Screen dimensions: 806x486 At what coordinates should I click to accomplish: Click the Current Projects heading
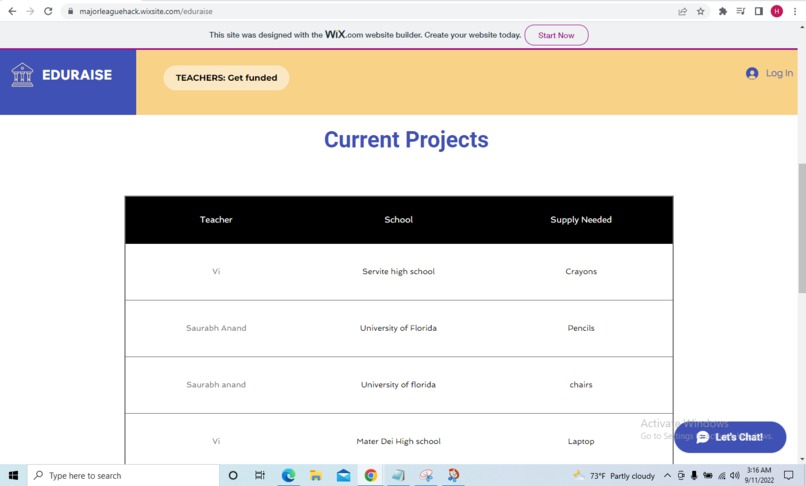point(406,140)
